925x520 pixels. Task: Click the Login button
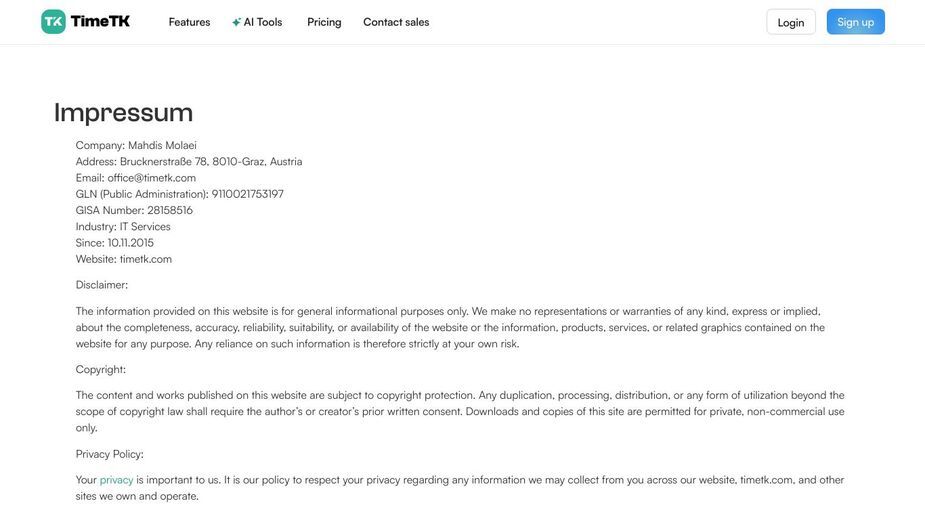click(790, 22)
